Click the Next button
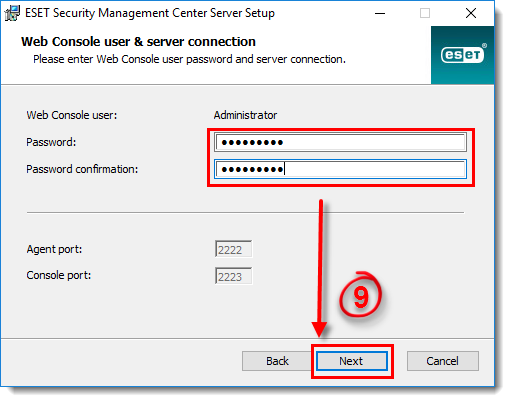Screen dimensions: 510x402 tap(352, 361)
